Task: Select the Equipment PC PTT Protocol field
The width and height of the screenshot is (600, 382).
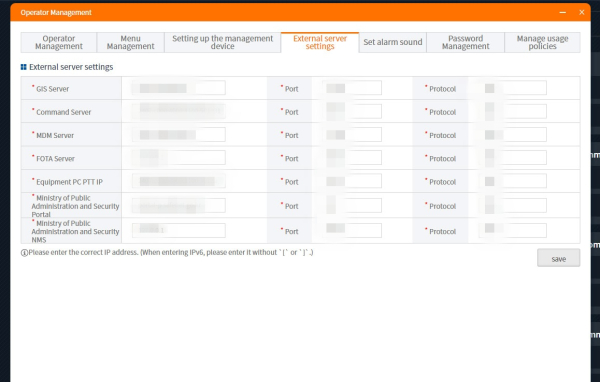Action: click(513, 181)
